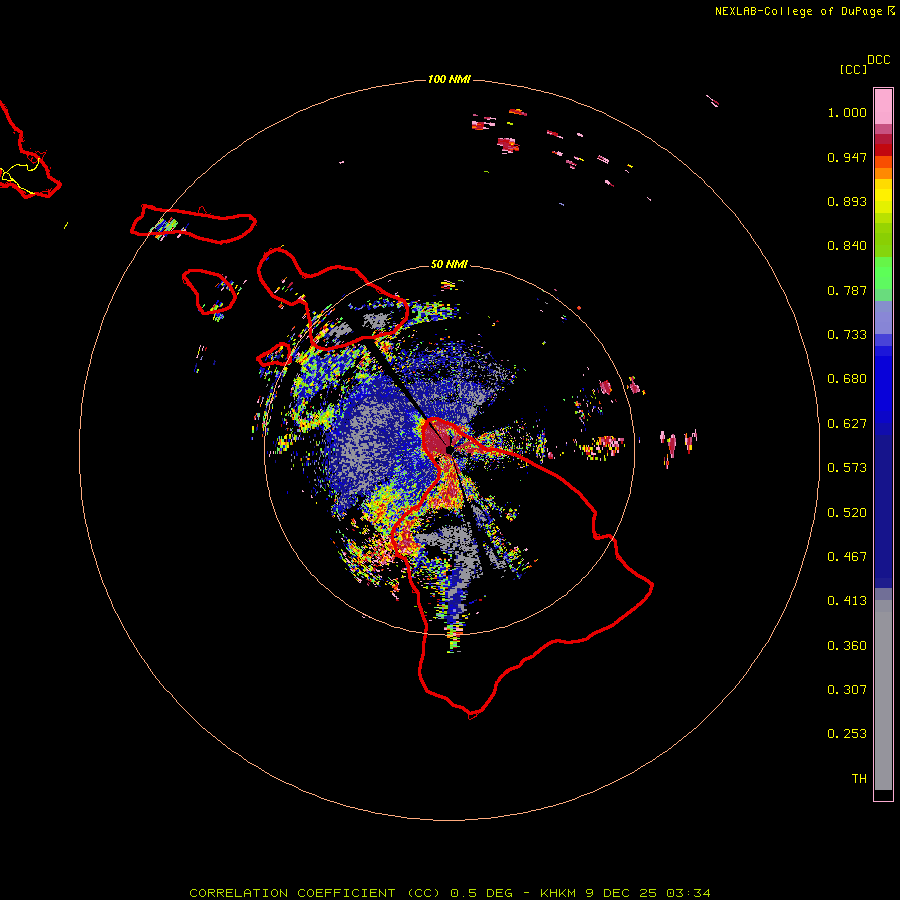Click the black radar site marker at center
Image resolution: width=900 pixels, height=900 pixels.
[449, 449]
